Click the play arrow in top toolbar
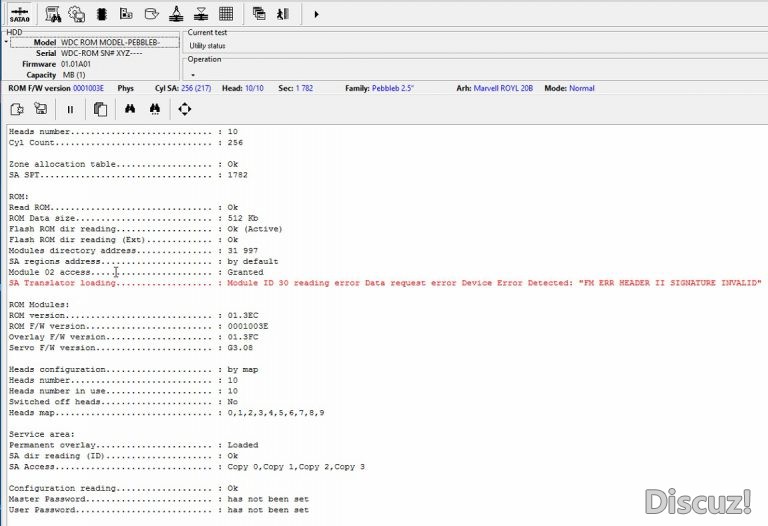 point(316,14)
